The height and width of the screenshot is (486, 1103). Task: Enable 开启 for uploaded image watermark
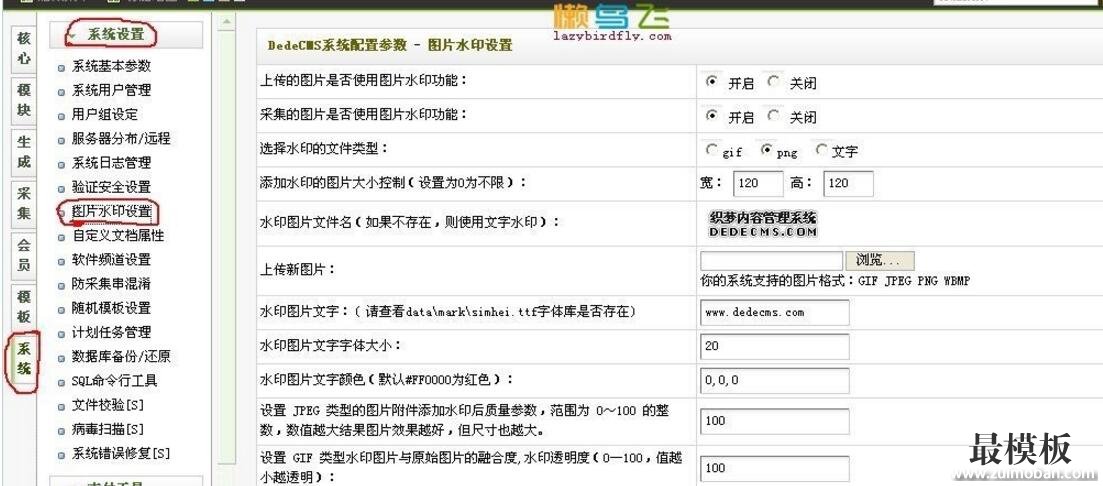712,82
